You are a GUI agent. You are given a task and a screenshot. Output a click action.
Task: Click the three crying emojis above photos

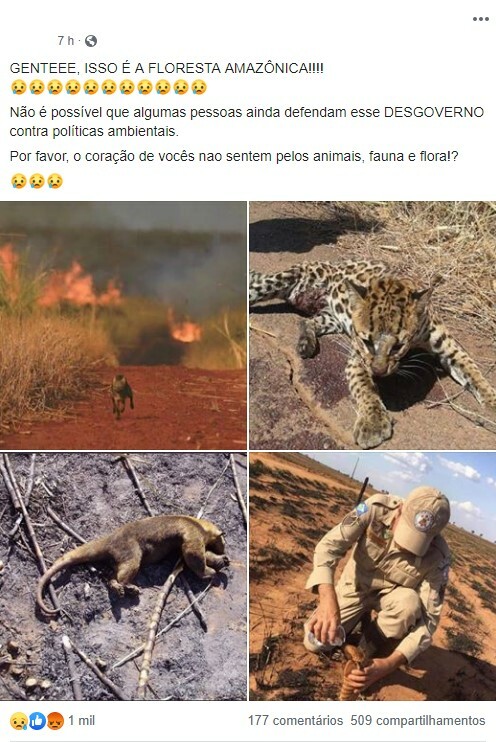tap(36, 181)
